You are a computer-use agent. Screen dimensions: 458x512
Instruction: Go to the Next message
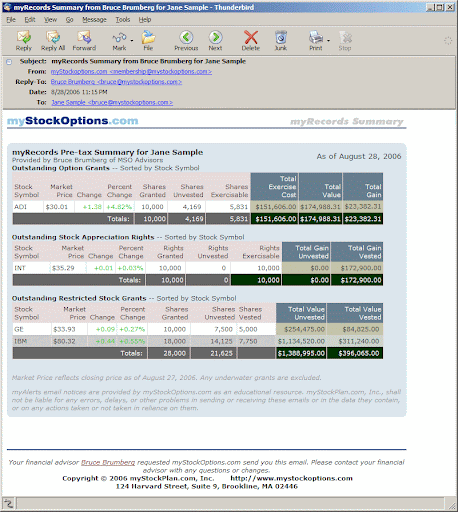pyautogui.click(x=215, y=41)
